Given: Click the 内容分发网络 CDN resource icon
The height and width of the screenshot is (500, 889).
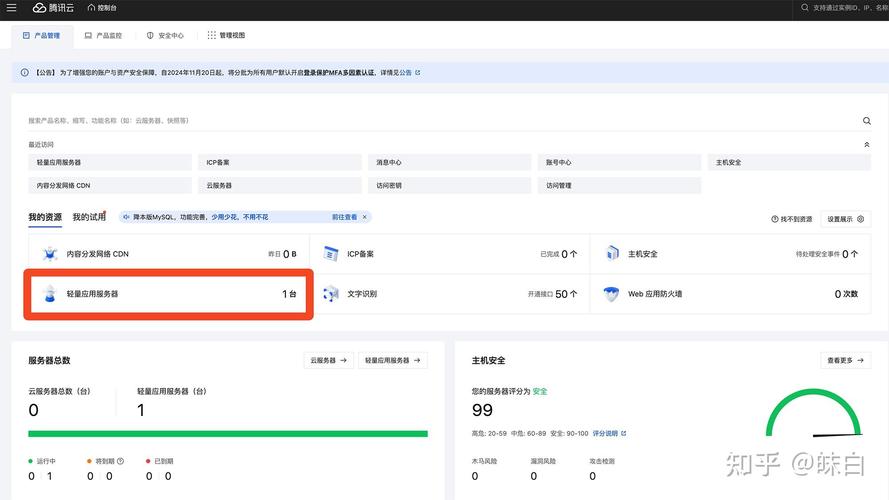Looking at the screenshot, I should 50,254.
